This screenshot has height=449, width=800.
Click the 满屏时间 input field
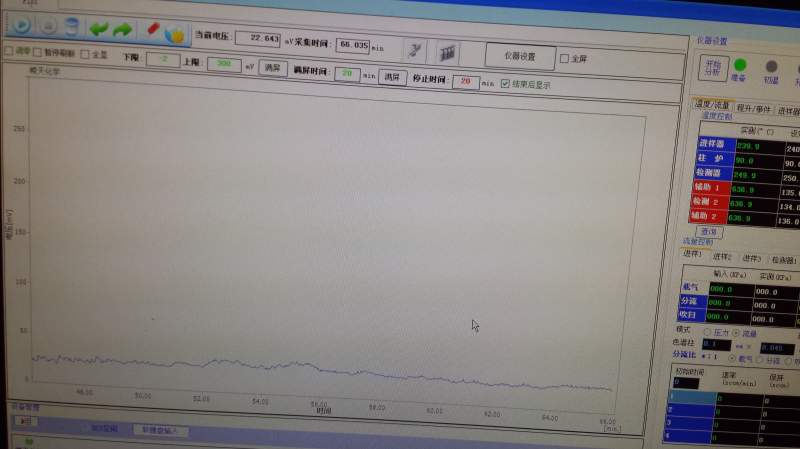pyautogui.click(x=347, y=73)
